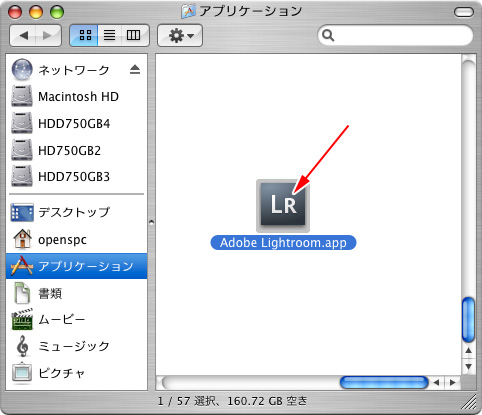Select the Adobe Lightroom app icon
The width and height of the screenshot is (482, 415).
click(x=283, y=205)
